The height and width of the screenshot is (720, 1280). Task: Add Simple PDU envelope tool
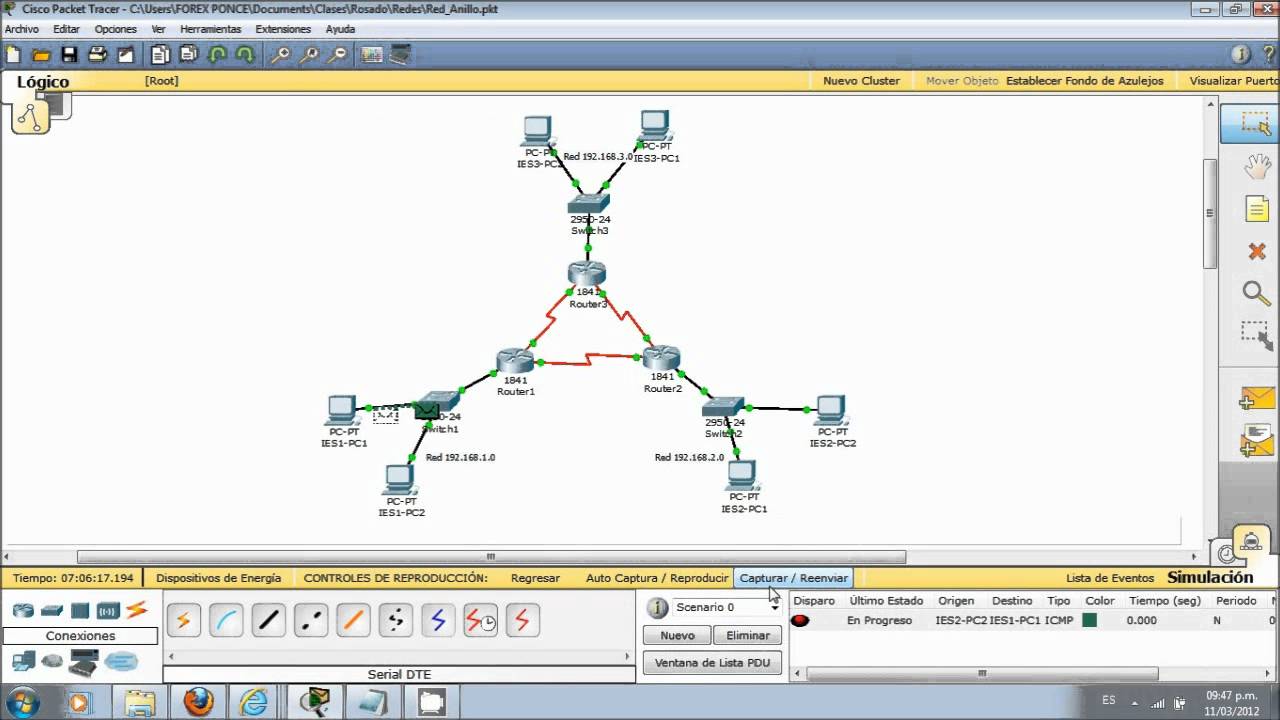pyautogui.click(x=1256, y=397)
